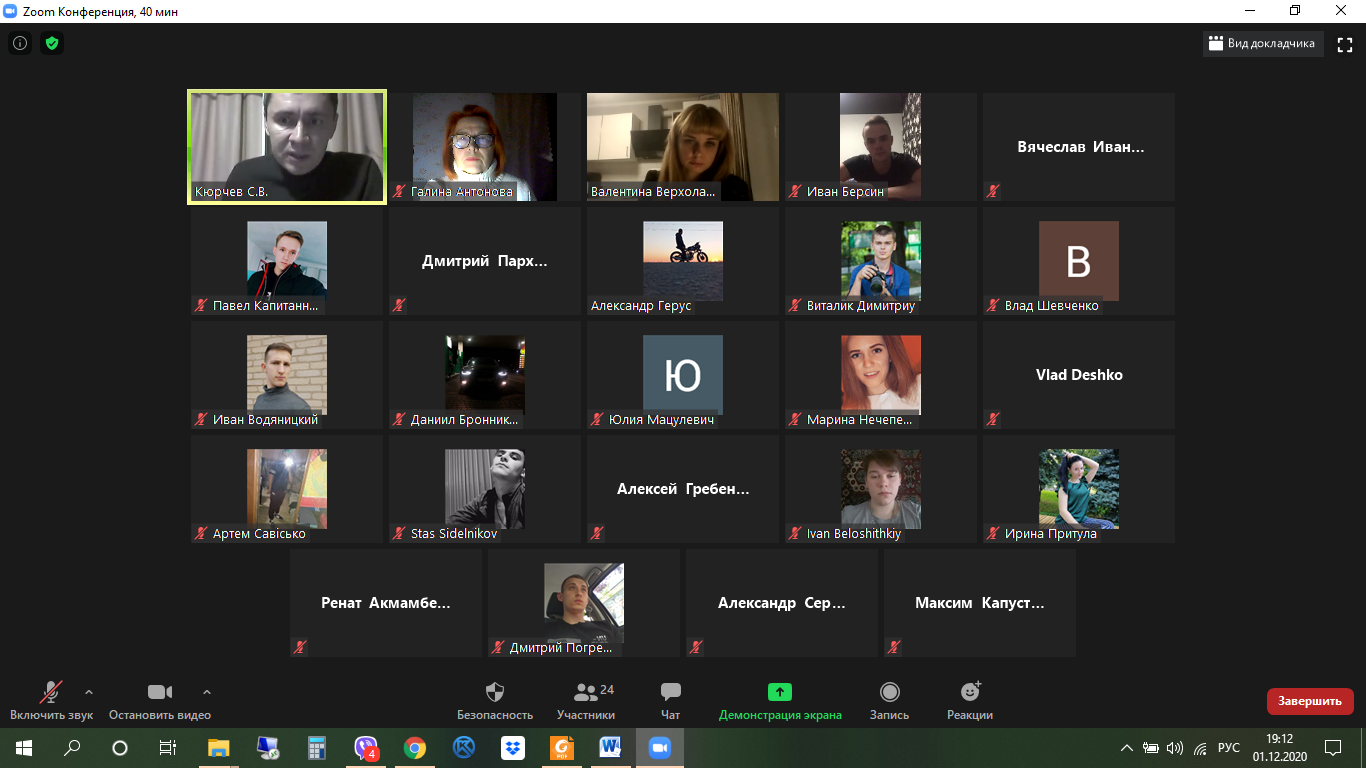Expand audio options arrow next to microphone

coord(89,692)
